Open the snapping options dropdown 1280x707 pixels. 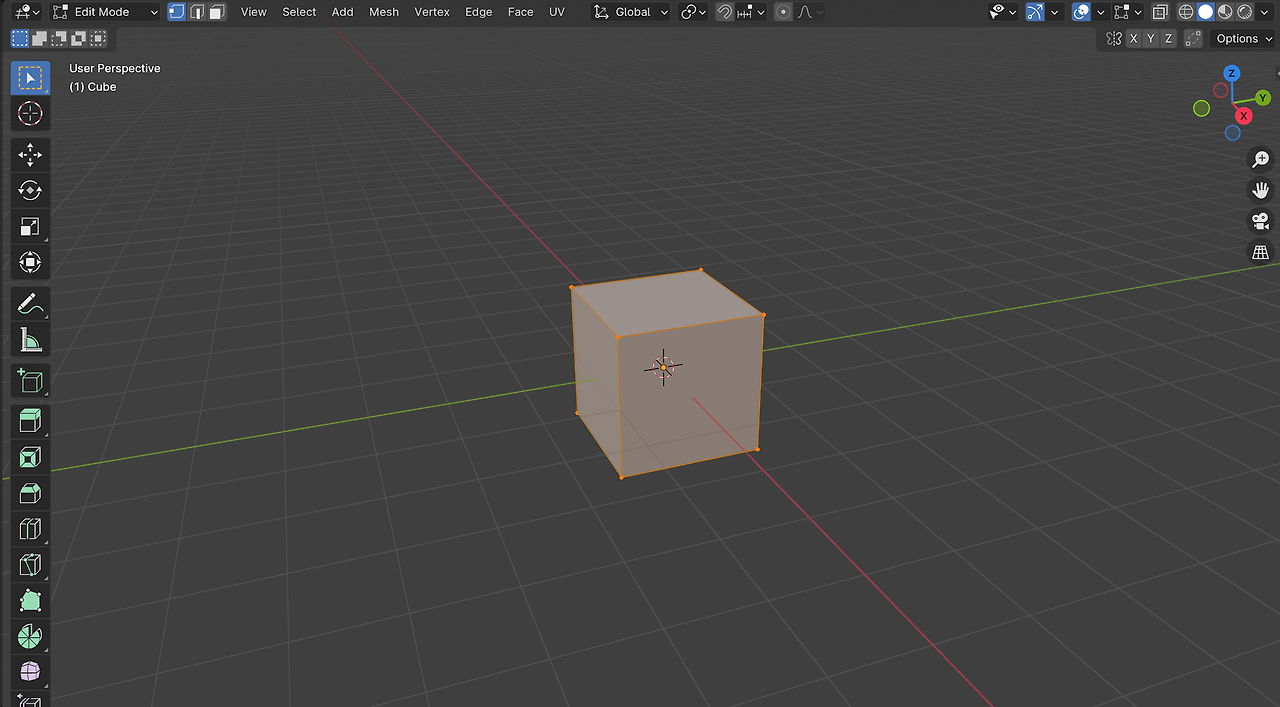753,12
